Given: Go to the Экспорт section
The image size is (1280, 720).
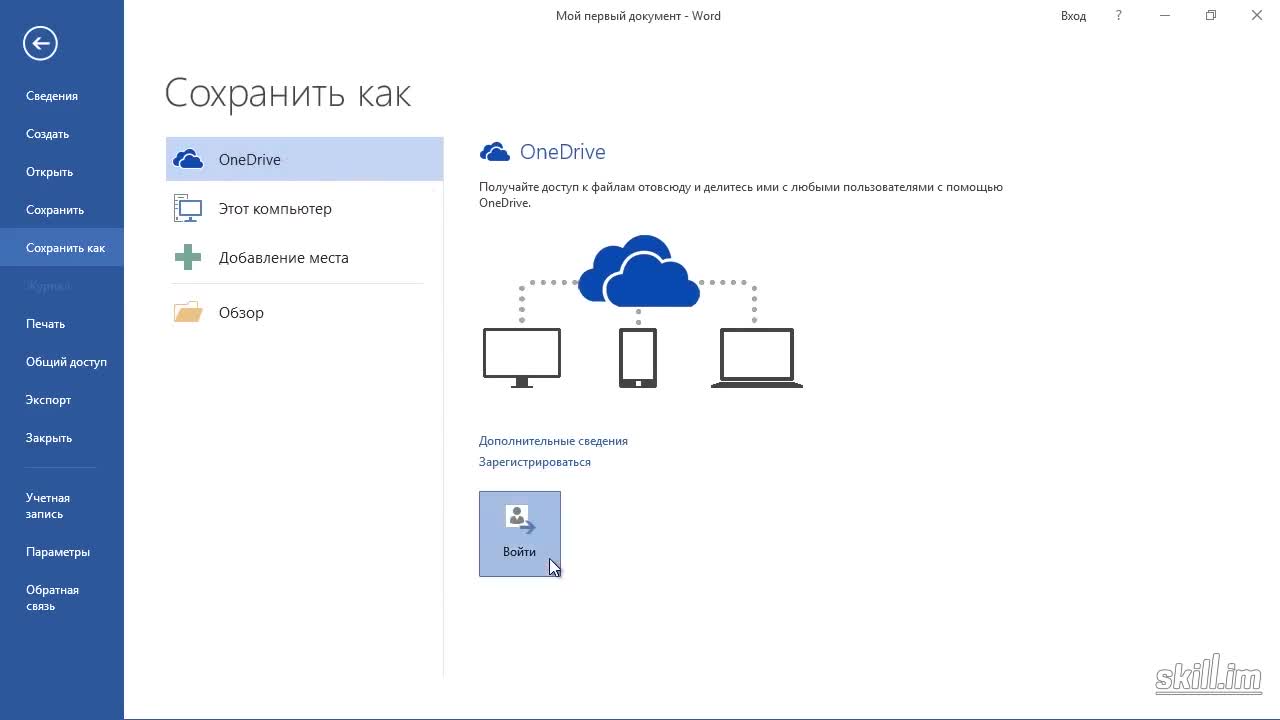Looking at the screenshot, I should click(x=62, y=400).
